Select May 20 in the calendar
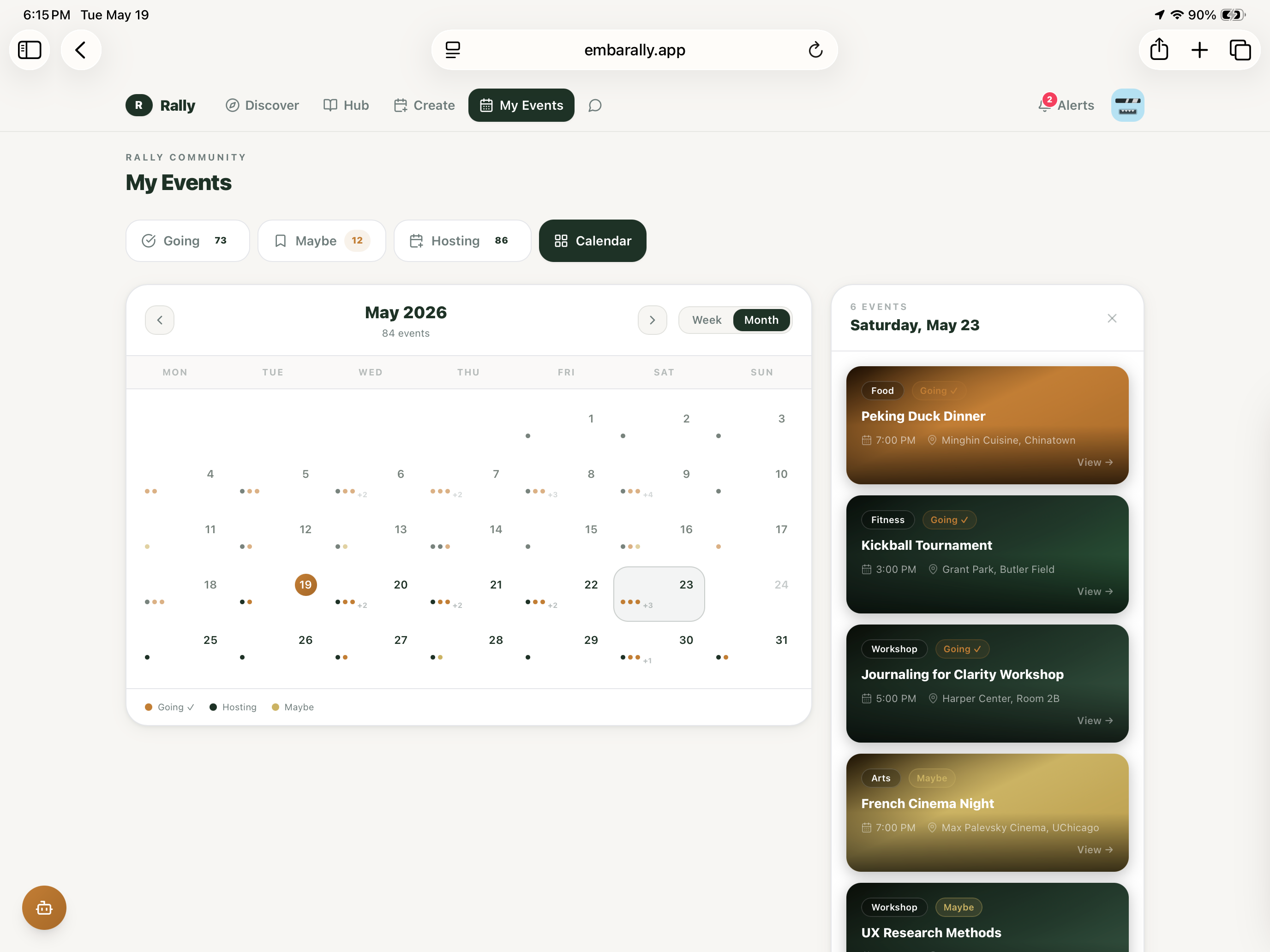This screenshot has width=1270, height=952. pyautogui.click(x=373, y=593)
